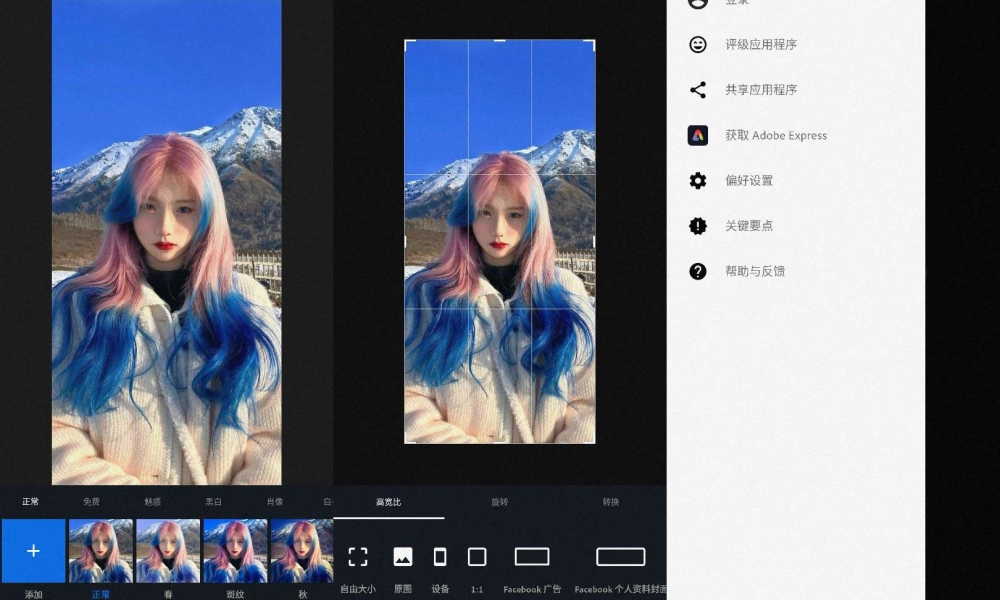
Task: Switch to the 转换 tab
Action: 611,502
